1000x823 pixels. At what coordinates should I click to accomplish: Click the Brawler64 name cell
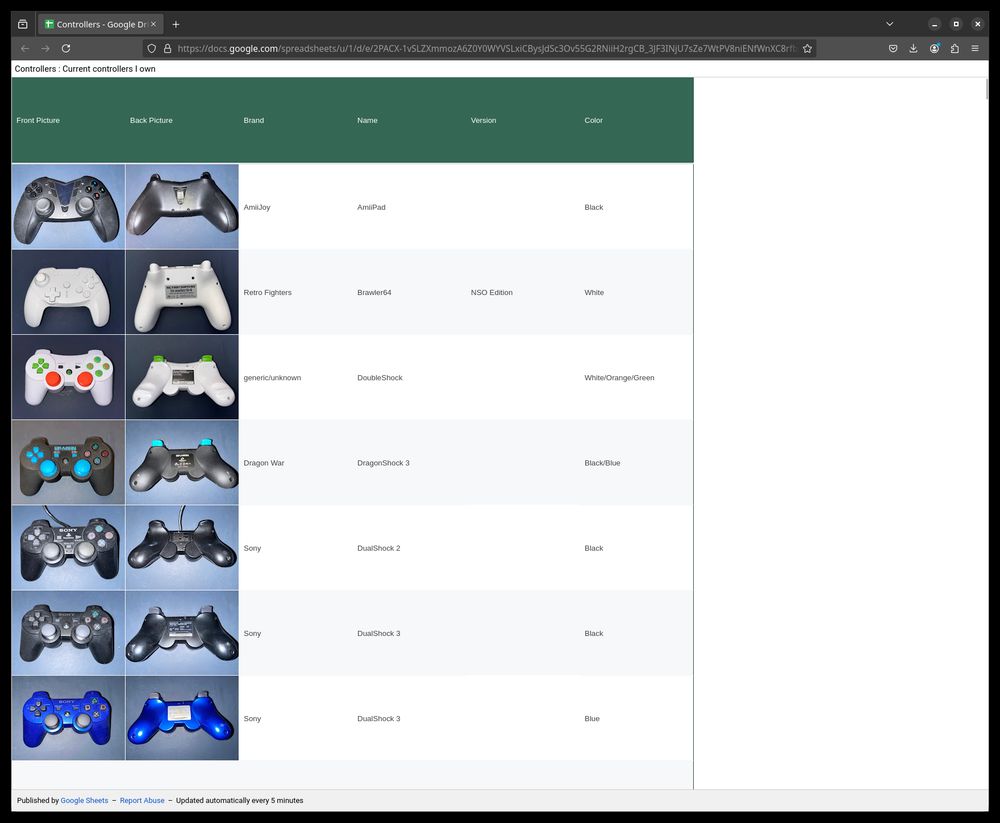(410, 292)
